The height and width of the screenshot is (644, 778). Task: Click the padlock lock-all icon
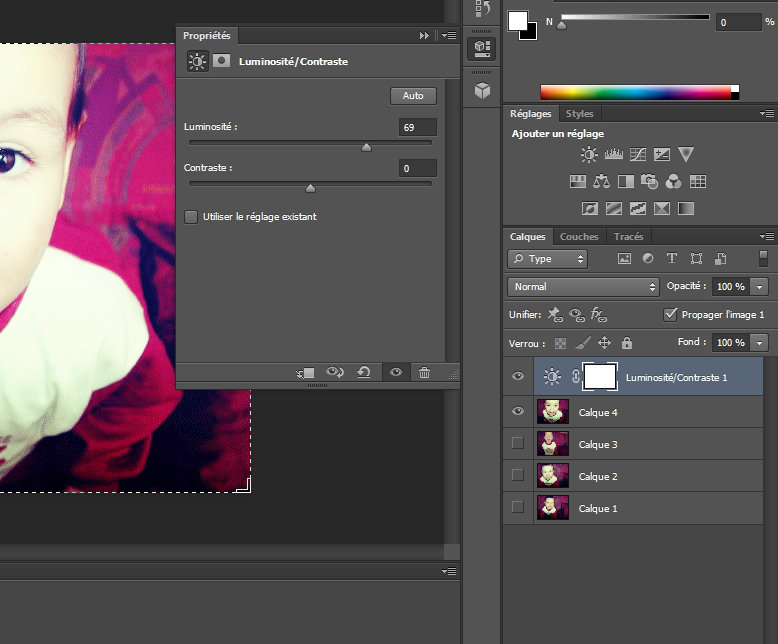[x=627, y=343]
